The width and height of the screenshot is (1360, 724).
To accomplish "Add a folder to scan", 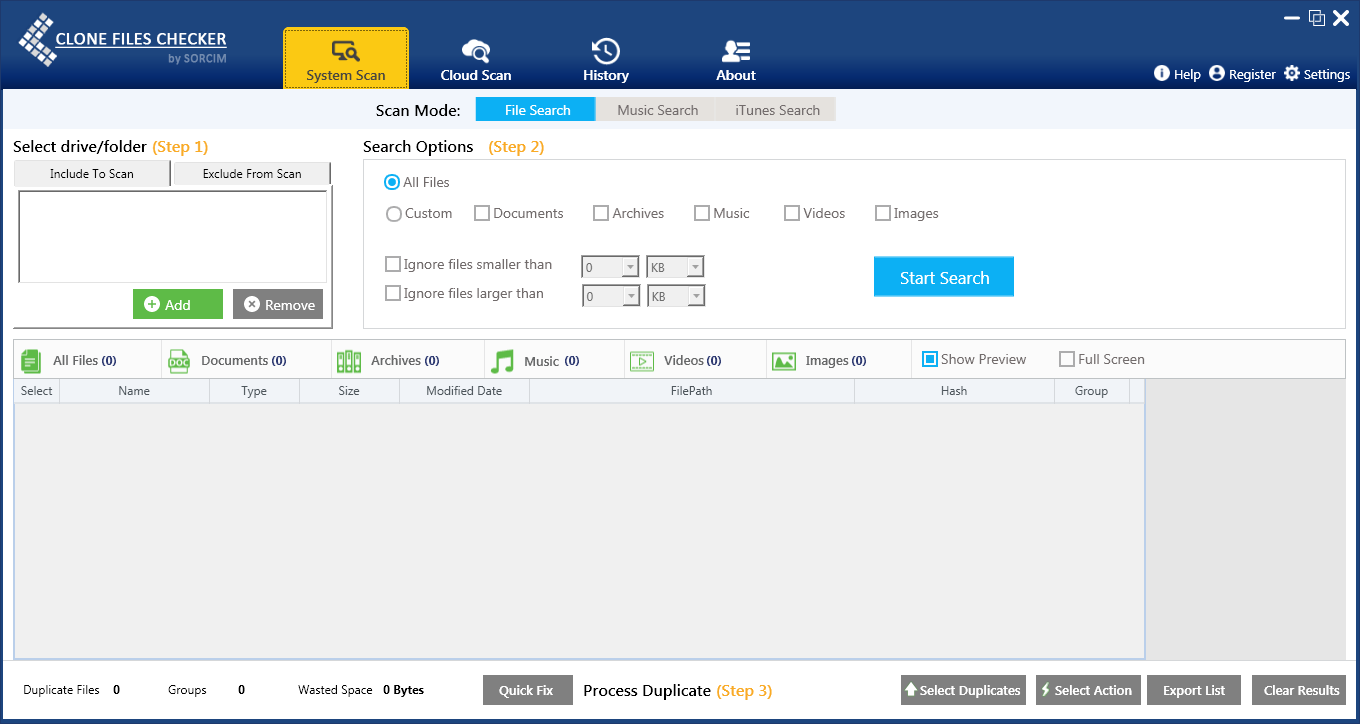I will click(177, 304).
